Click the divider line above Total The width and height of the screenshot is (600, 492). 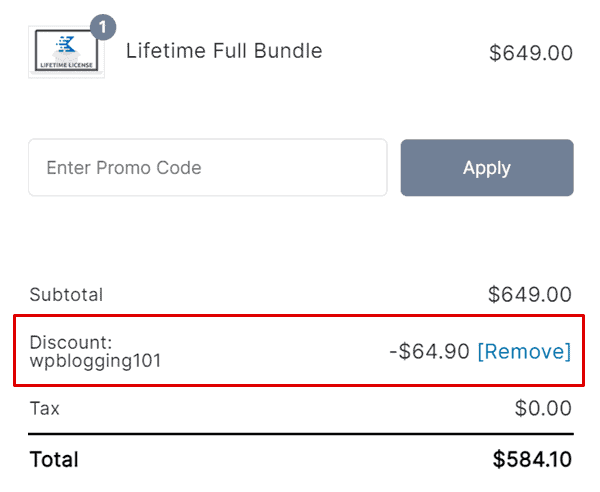[301, 434]
